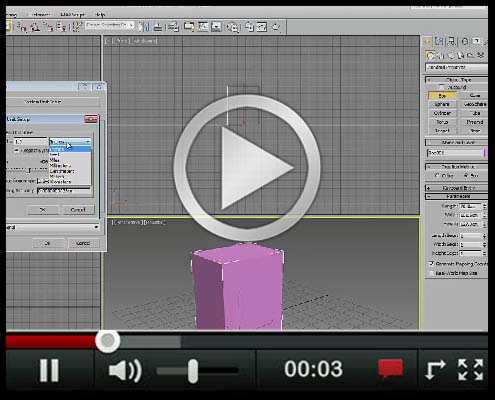Toggle the Percent Snap toolbar icon
495x400 pixels.
pyautogui.click(x=48, y=27)
